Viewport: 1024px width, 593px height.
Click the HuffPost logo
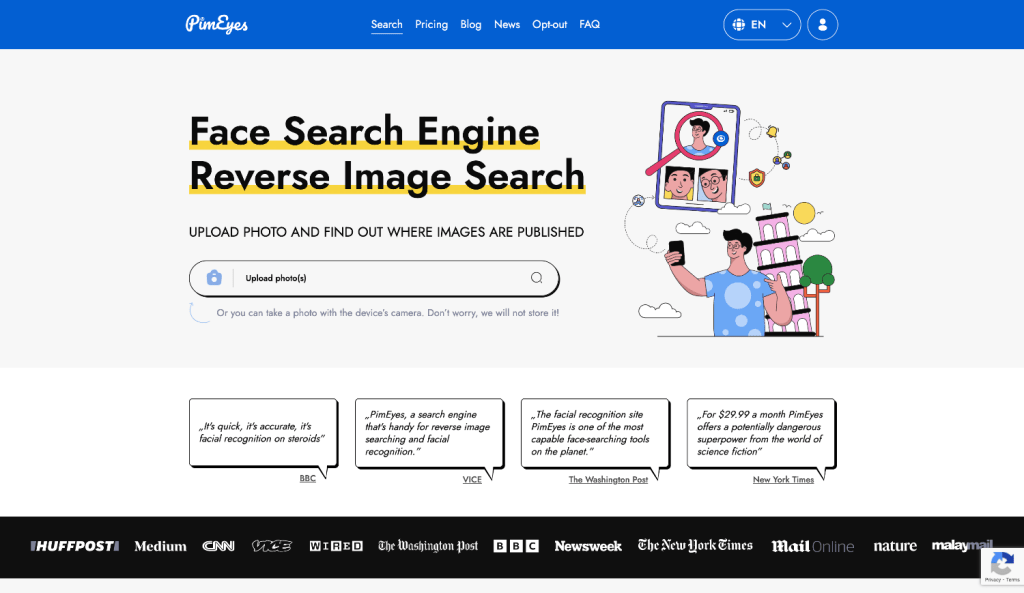pos(74,546)
